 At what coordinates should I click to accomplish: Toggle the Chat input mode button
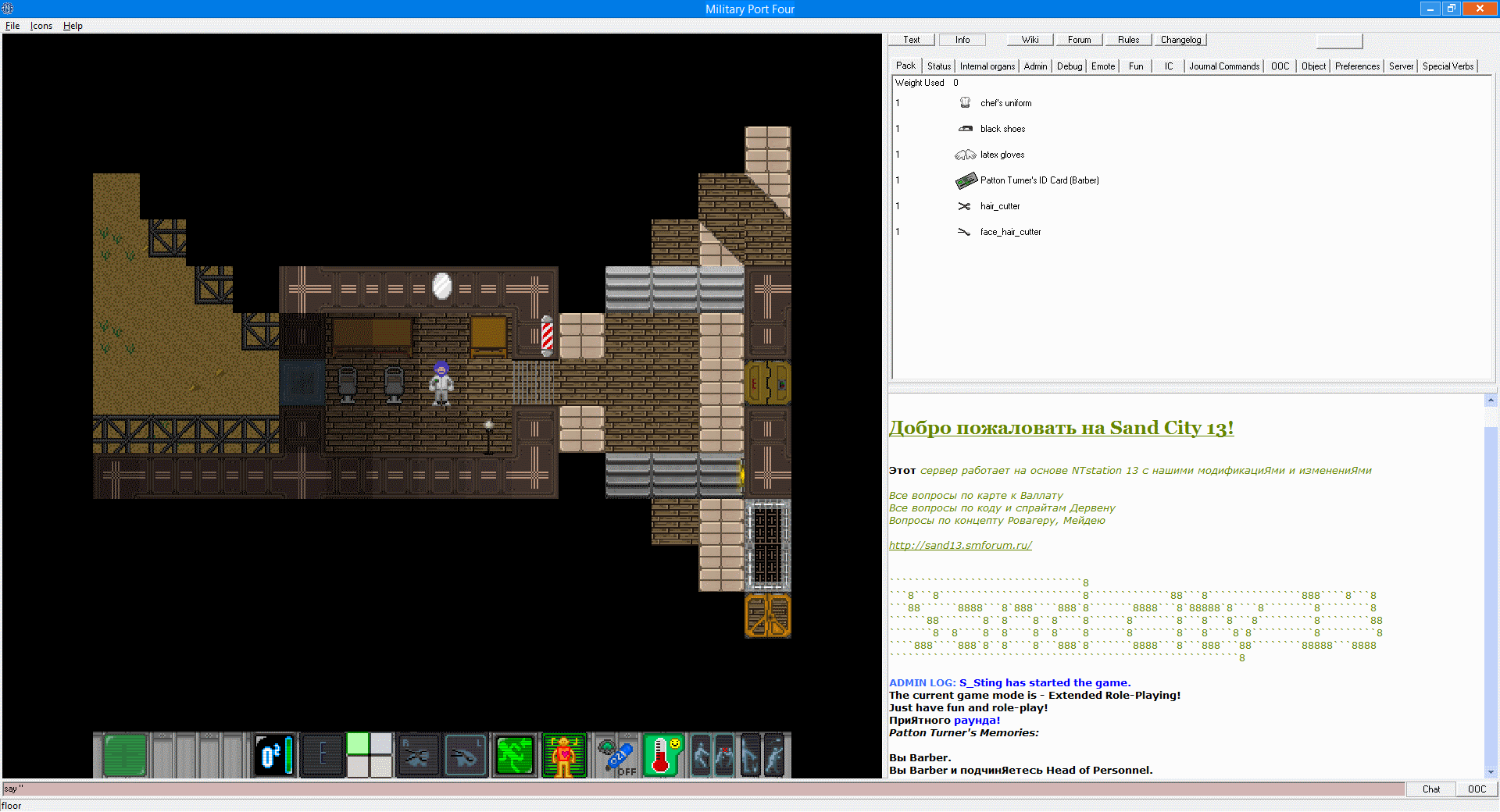[1431, 789]
